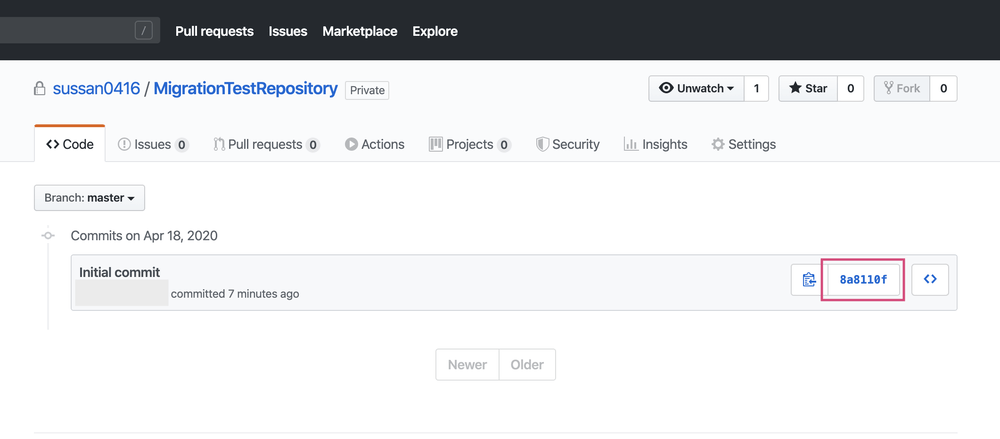Go to Explore in top navigation

coord(435,31)
